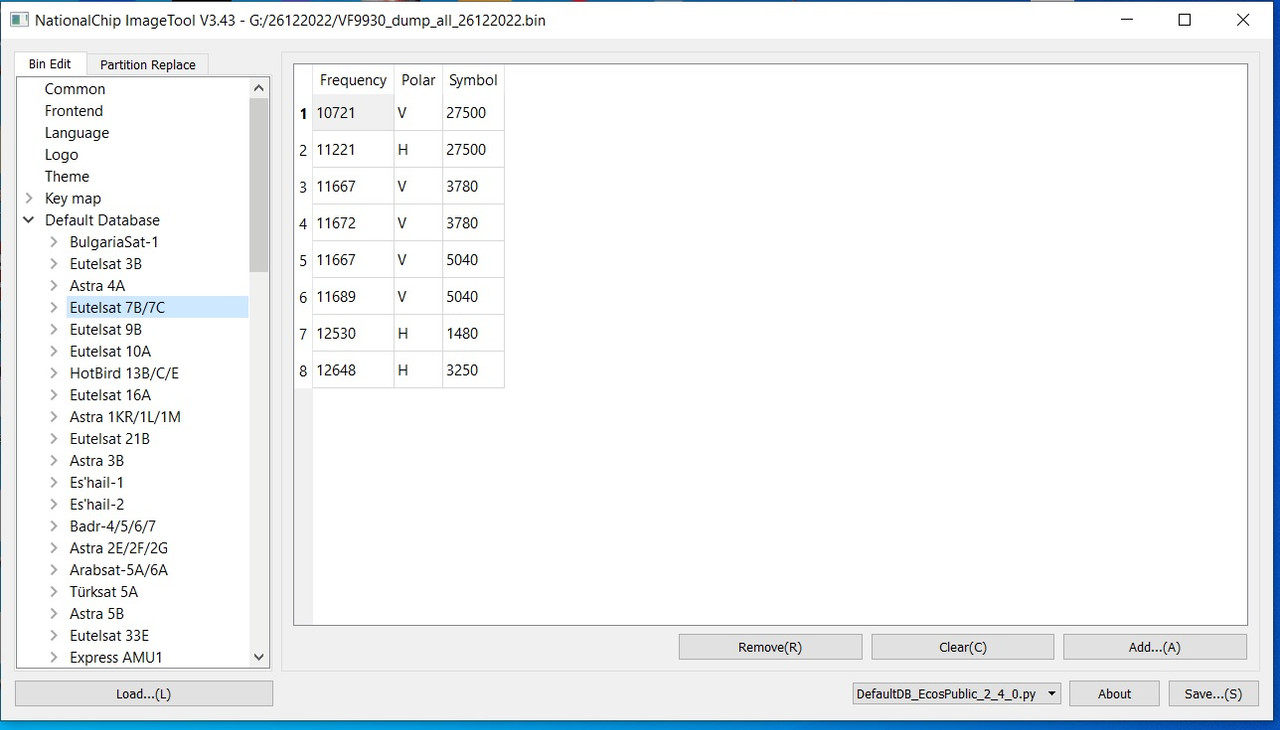Screen dimensions: 1280x730
Task: Expand the Astra 4A satellite node
Action: (x=54, y=286)
